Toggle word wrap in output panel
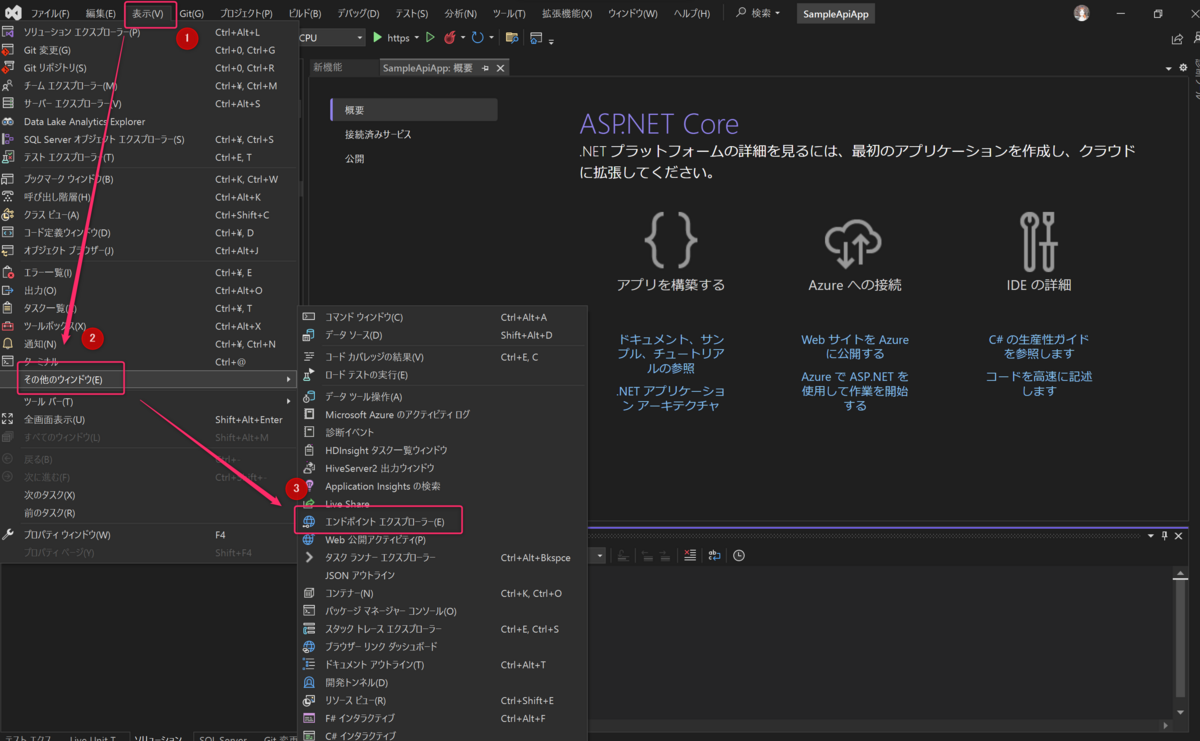The height and width of the screenshot is (741, 1200). coord(714,555)
